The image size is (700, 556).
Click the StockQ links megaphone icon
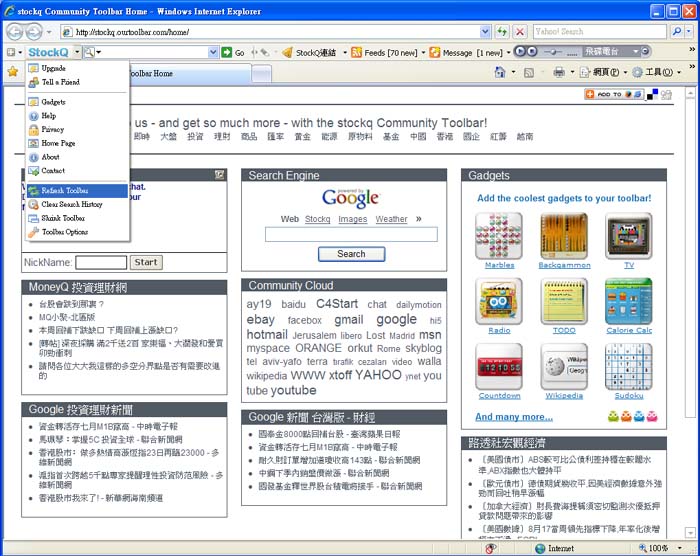pos(288,52)
